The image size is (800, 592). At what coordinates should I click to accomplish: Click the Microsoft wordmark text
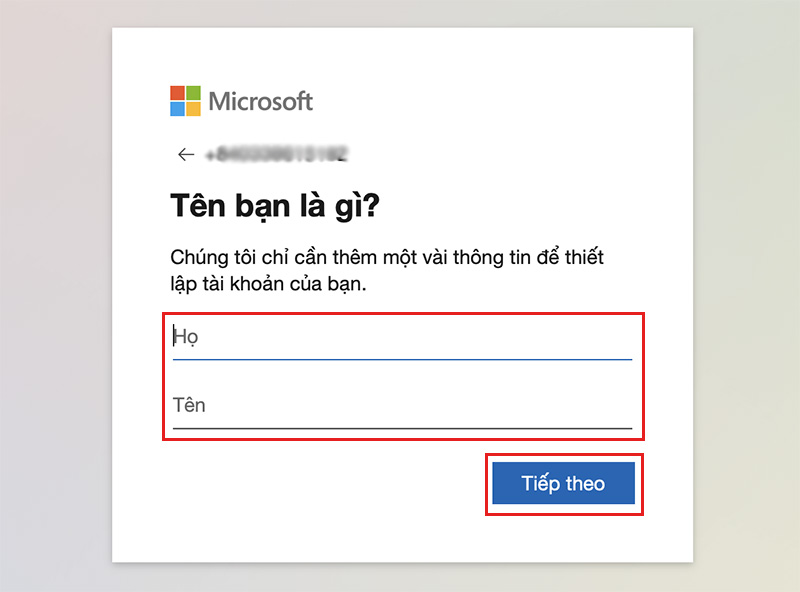point(261,101)
